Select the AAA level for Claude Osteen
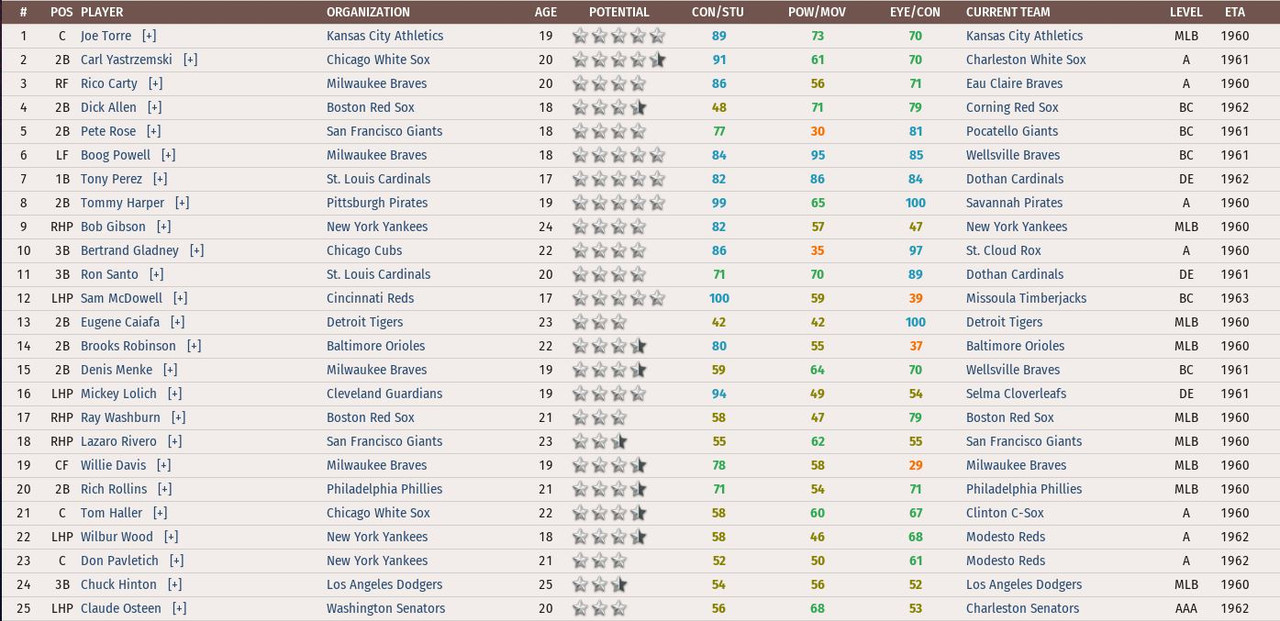Image resolution: width=1280 pixels, height=621 pixels. [1186, 609]
